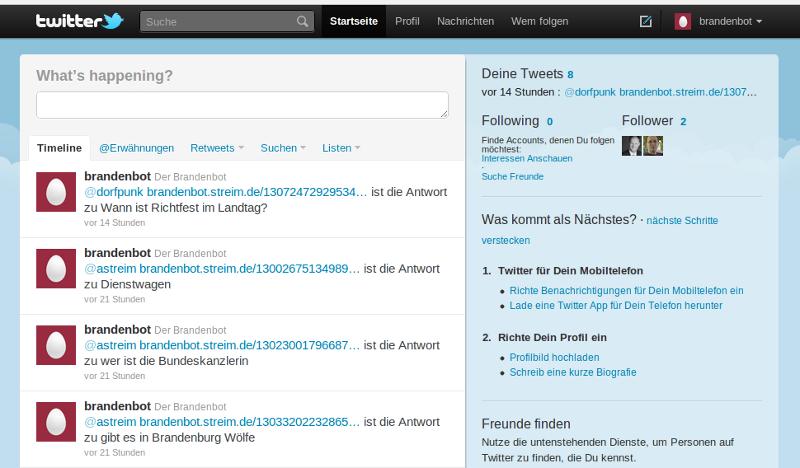800x468 pixels.
Task: Click the Follower heading
Action: [647, 120]
